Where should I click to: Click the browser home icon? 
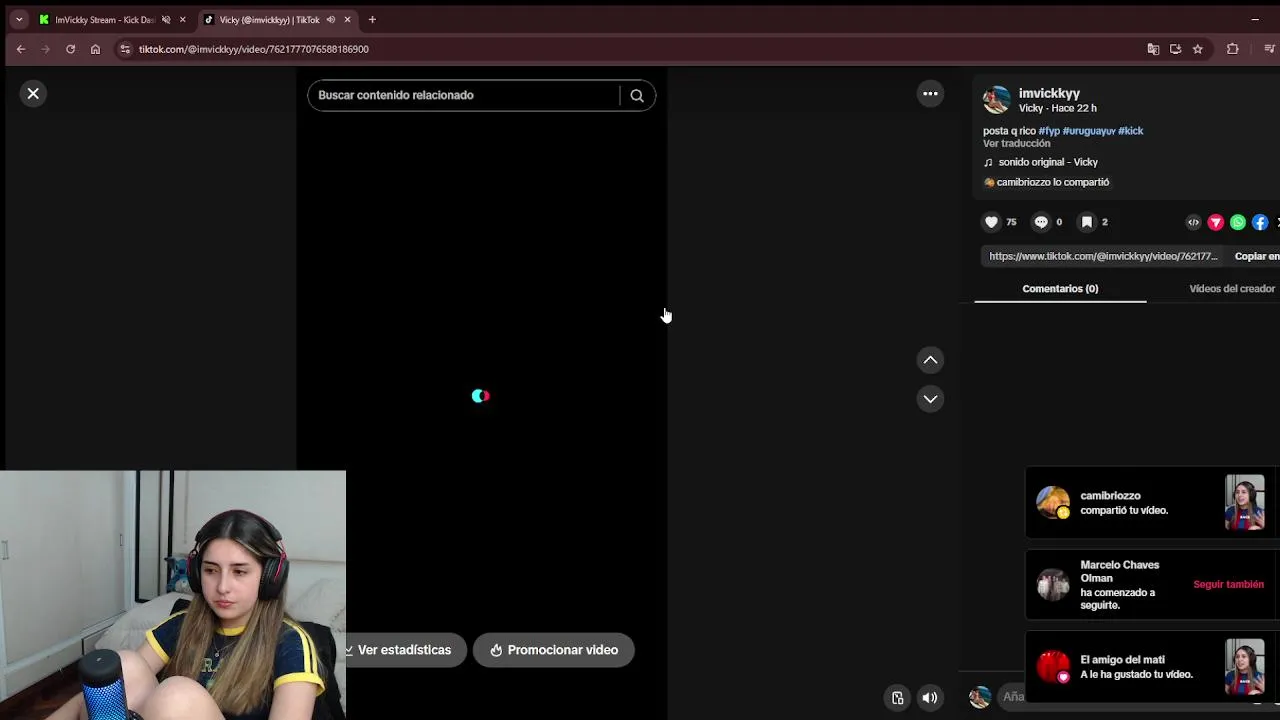[x=95, y=49]
